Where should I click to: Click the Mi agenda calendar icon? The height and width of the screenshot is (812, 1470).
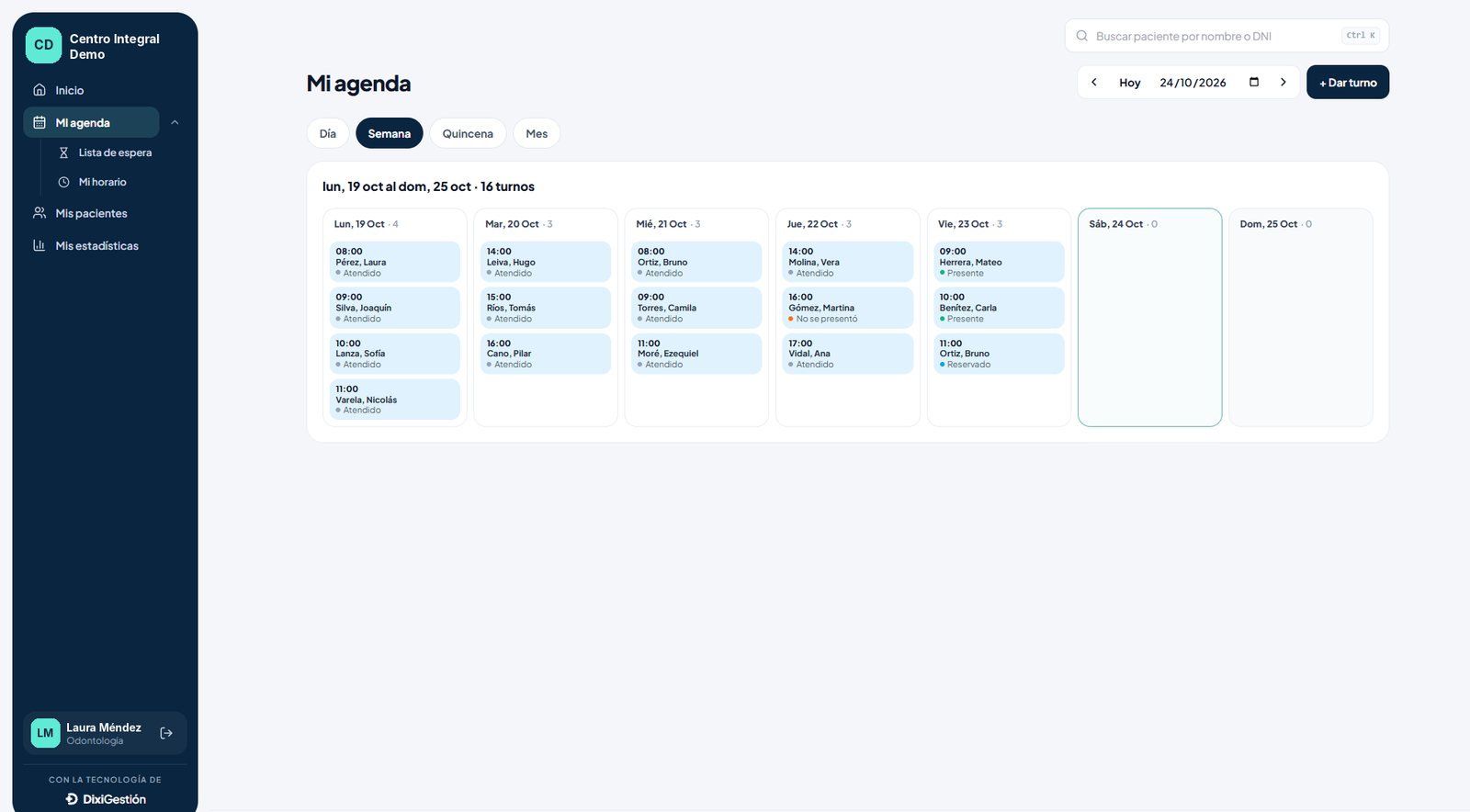(40, 122)
